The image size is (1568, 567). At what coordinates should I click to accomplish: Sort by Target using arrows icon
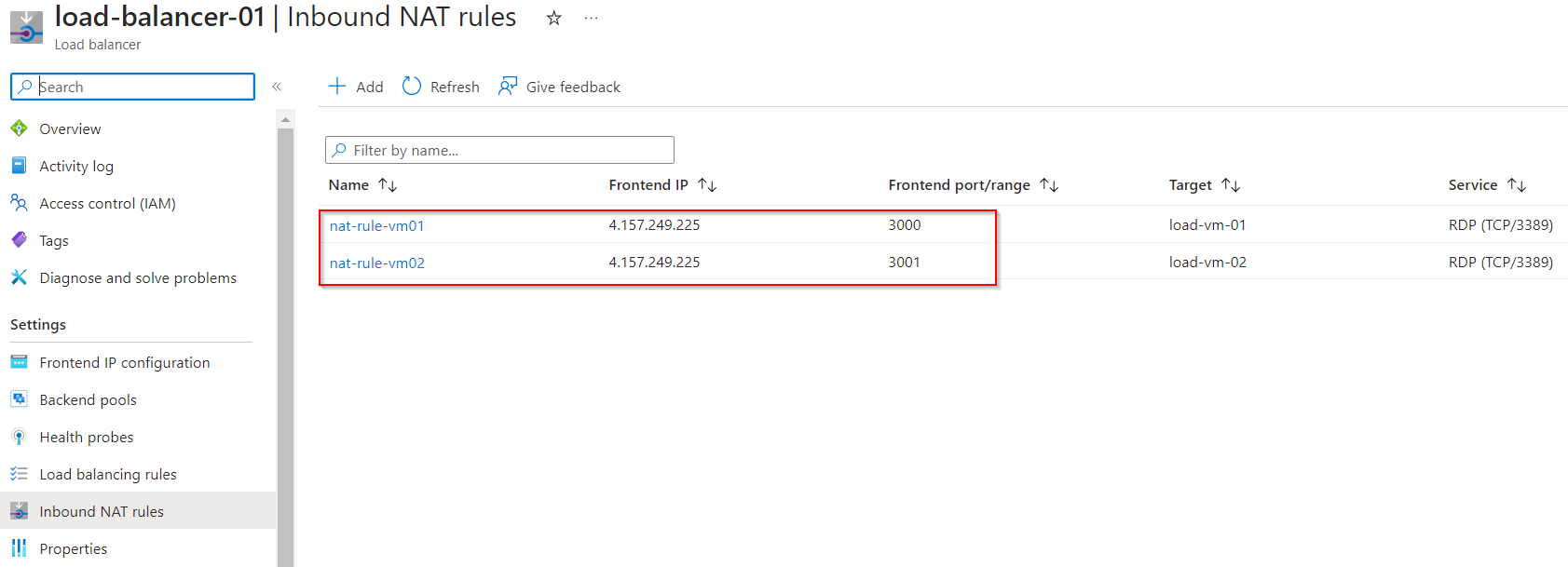(1231, 185)
